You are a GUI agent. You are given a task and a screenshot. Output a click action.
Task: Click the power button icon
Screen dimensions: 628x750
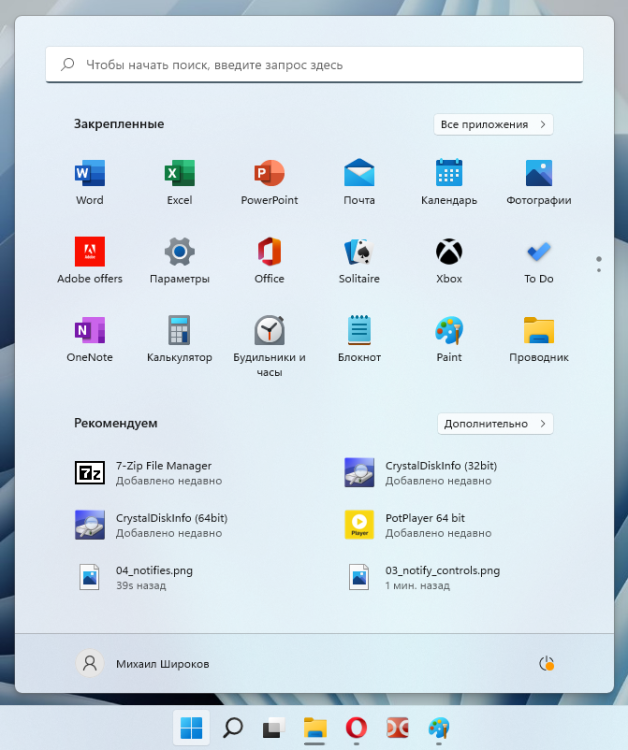pyautogui.click(x=546, y=663)
